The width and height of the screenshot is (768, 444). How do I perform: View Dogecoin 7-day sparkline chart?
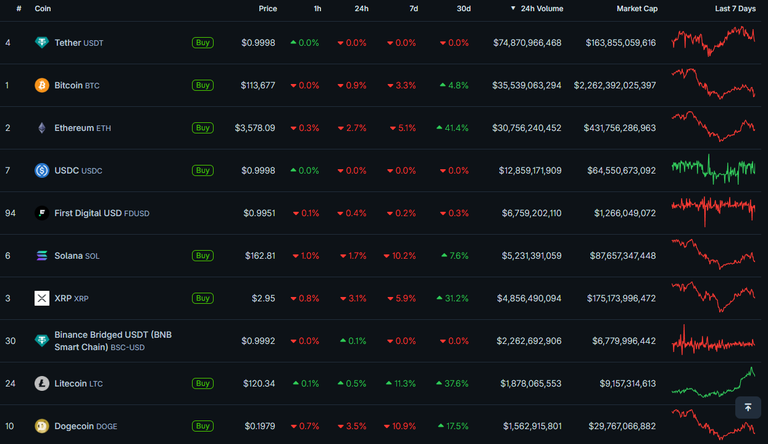pyautogui.click(x=713, y=424)
